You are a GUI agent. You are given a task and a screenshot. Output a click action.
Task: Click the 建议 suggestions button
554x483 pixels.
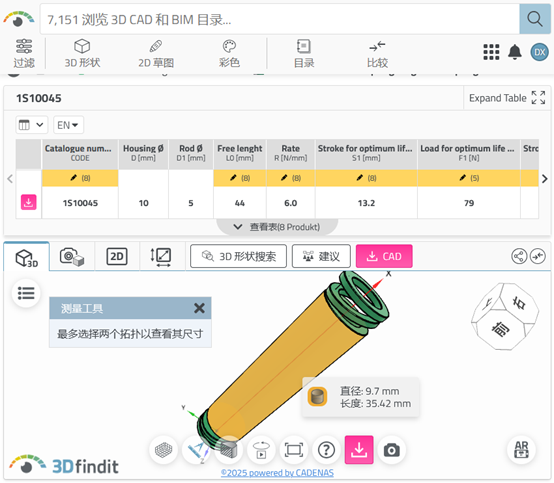coord(321,256)
